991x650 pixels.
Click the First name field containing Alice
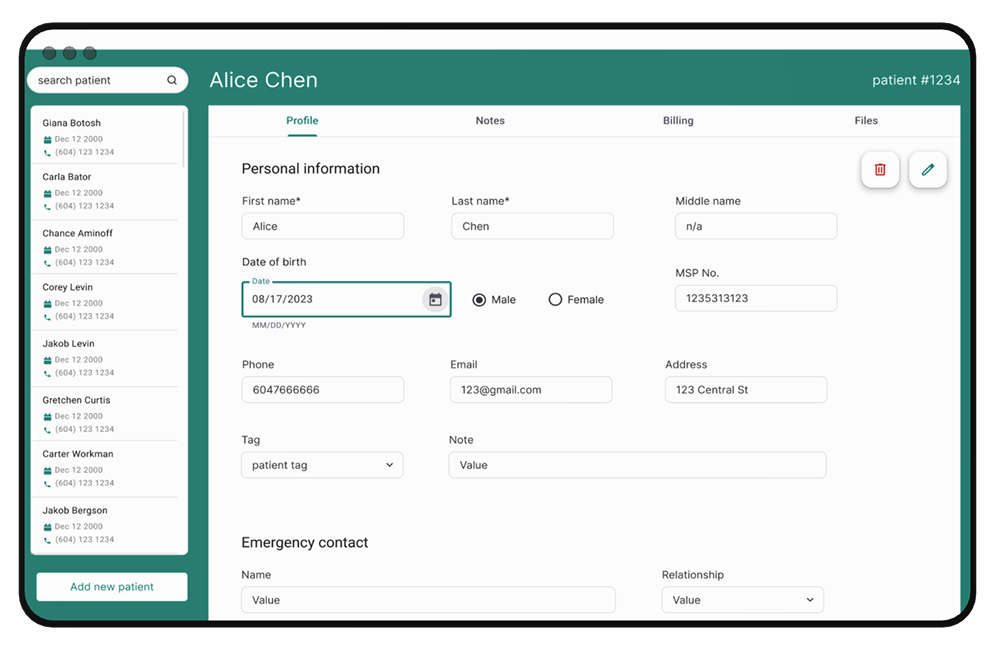[x=322, y=226]
